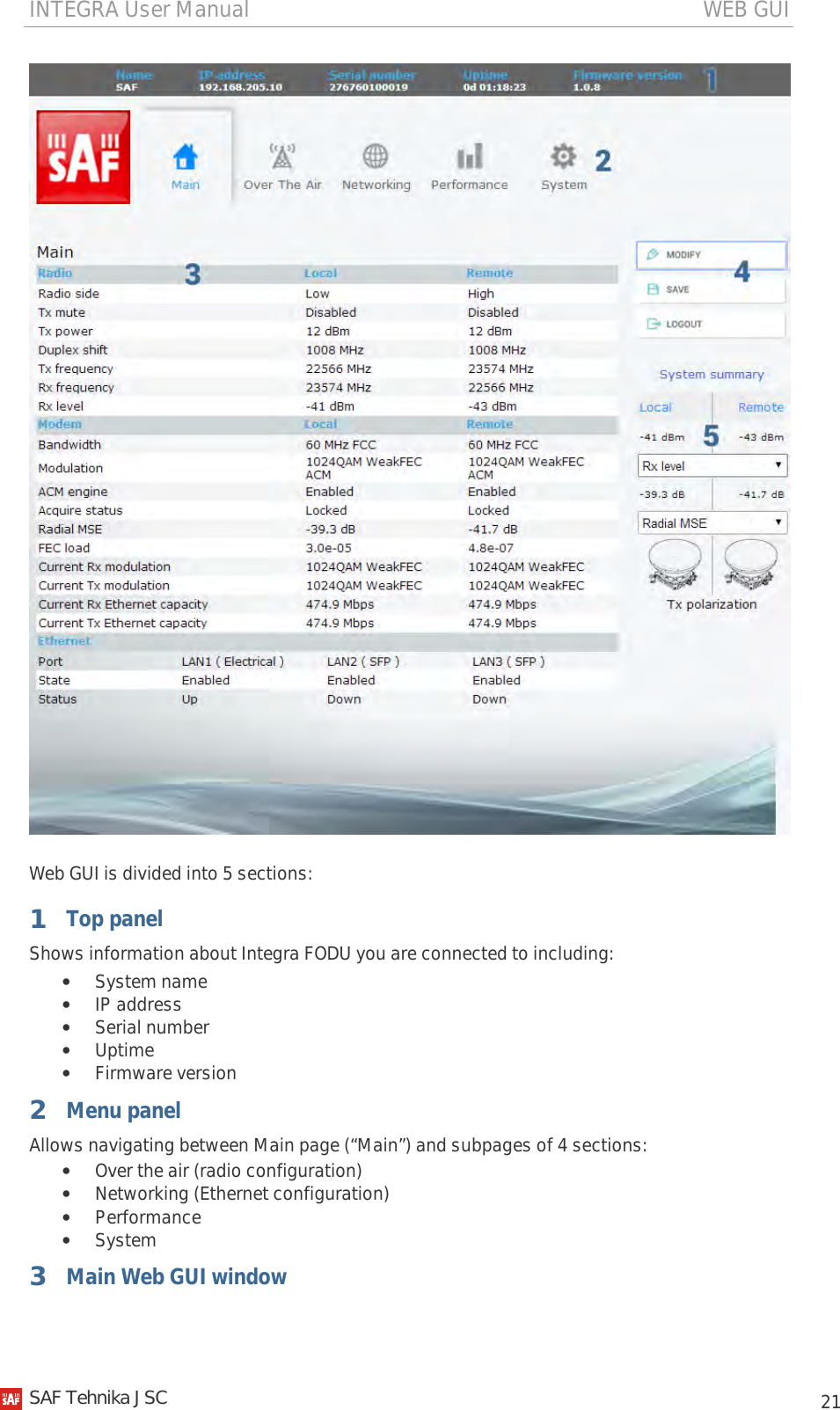Viewport: 840px width, 1410px height.
Task: Click the Radio side row label
Action: [69, 294]
